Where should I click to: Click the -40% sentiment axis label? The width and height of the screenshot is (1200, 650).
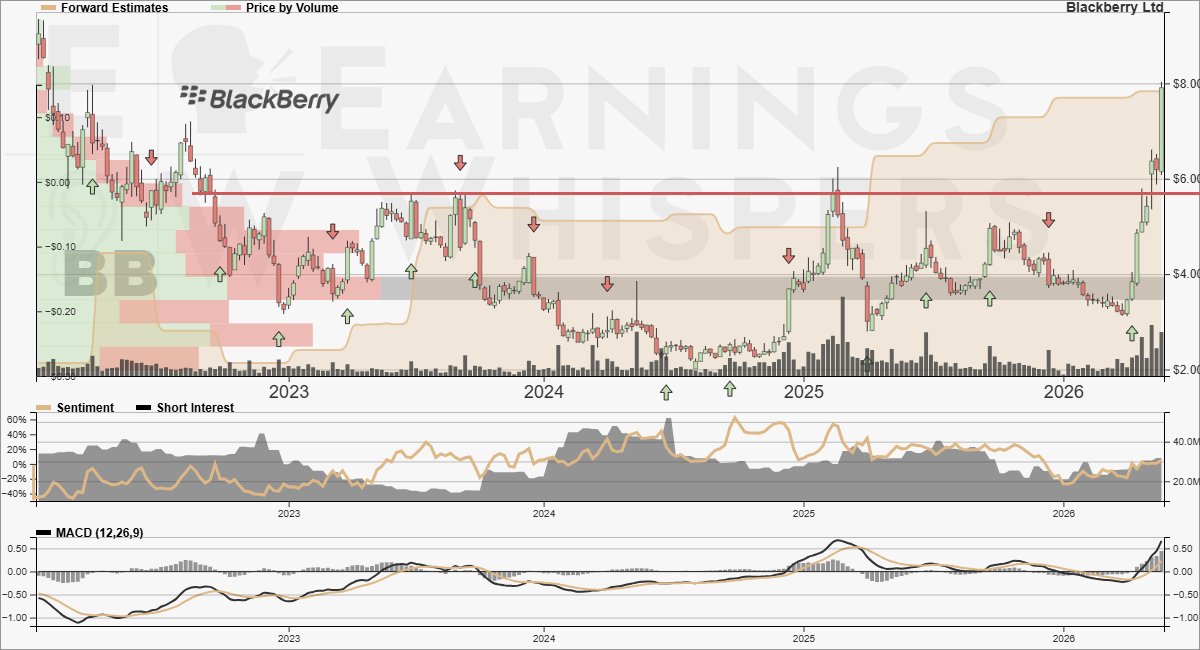coord(13,494)
